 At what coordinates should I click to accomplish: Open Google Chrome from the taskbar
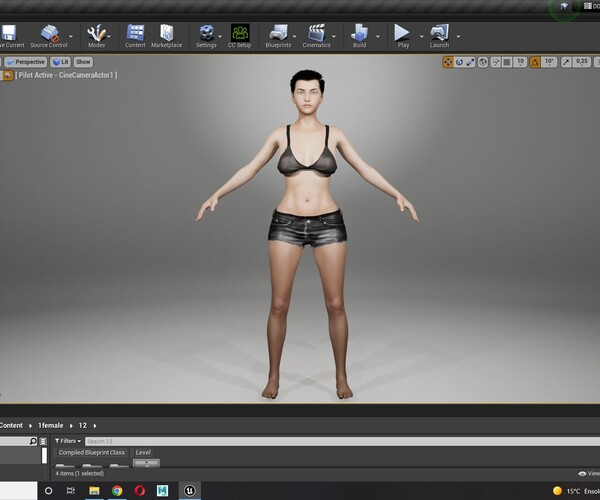tap(117, 491)
